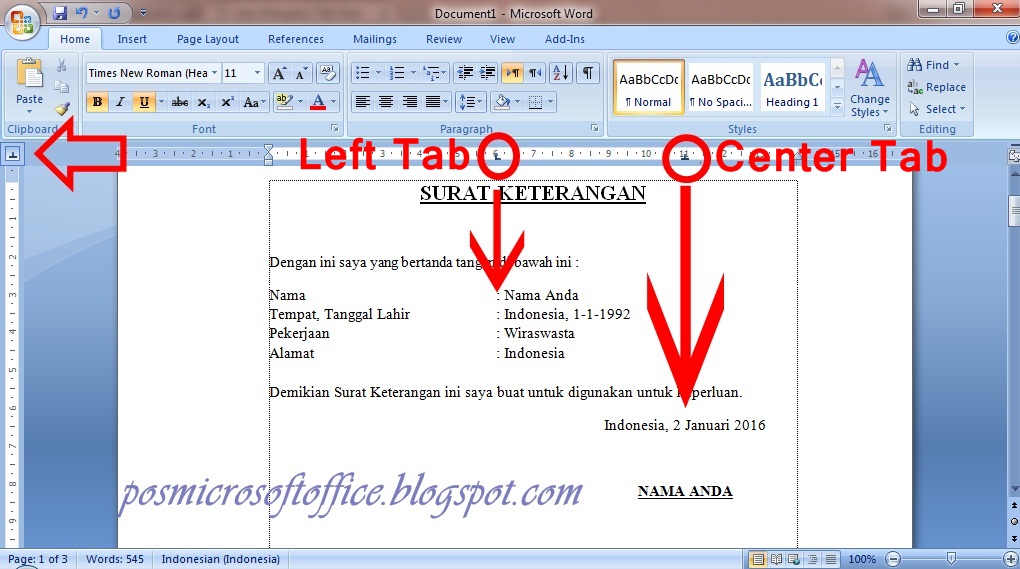Click the zoom slider handle

tap(952, 559)
